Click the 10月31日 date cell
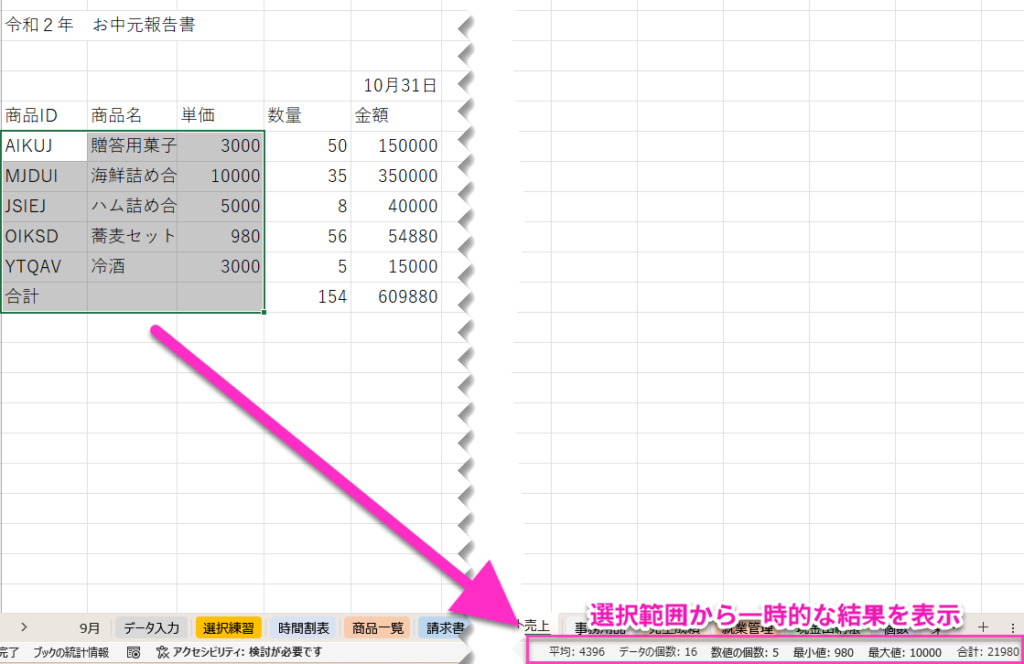 point(395,86)
